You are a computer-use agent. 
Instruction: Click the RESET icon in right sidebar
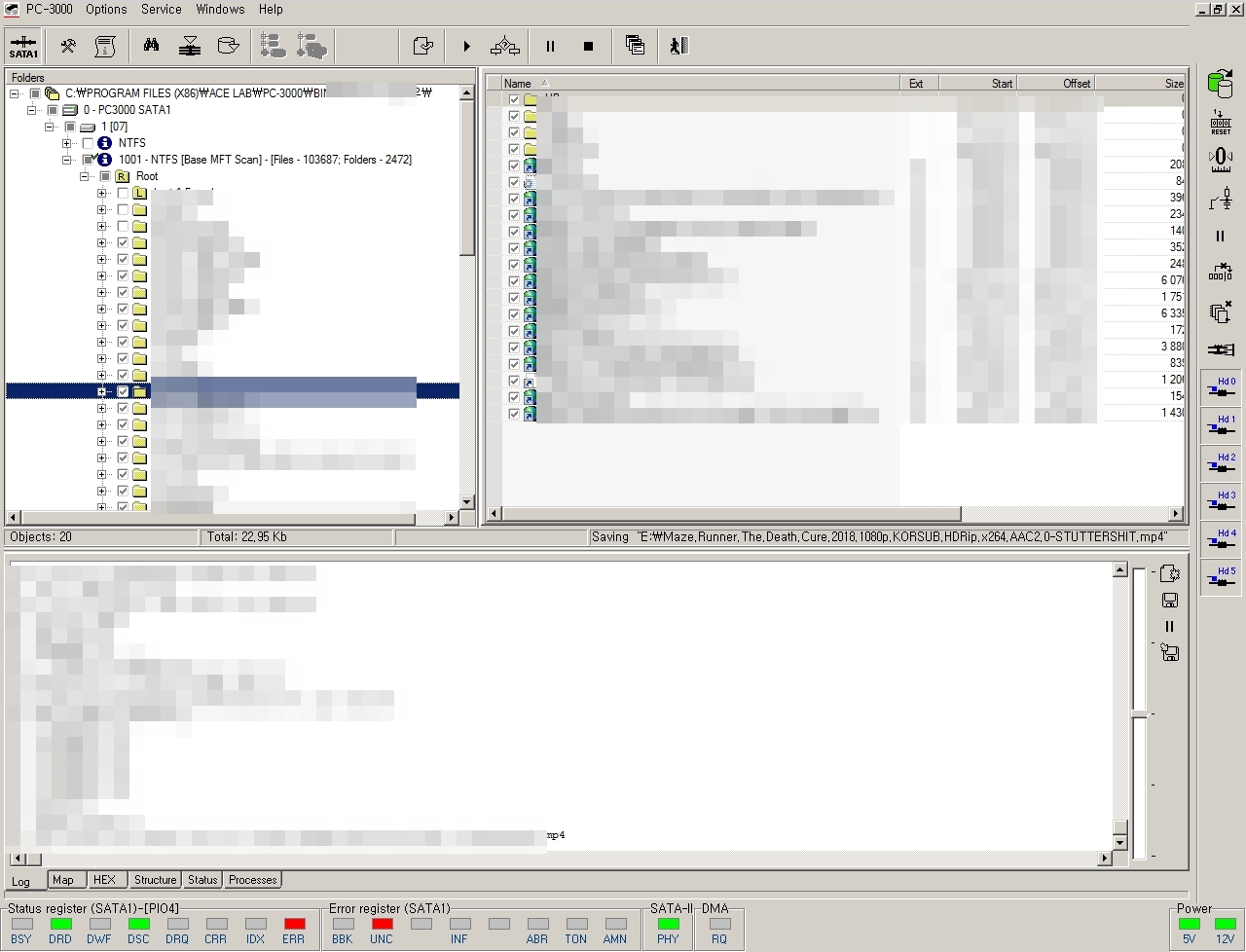point(1220,122)
